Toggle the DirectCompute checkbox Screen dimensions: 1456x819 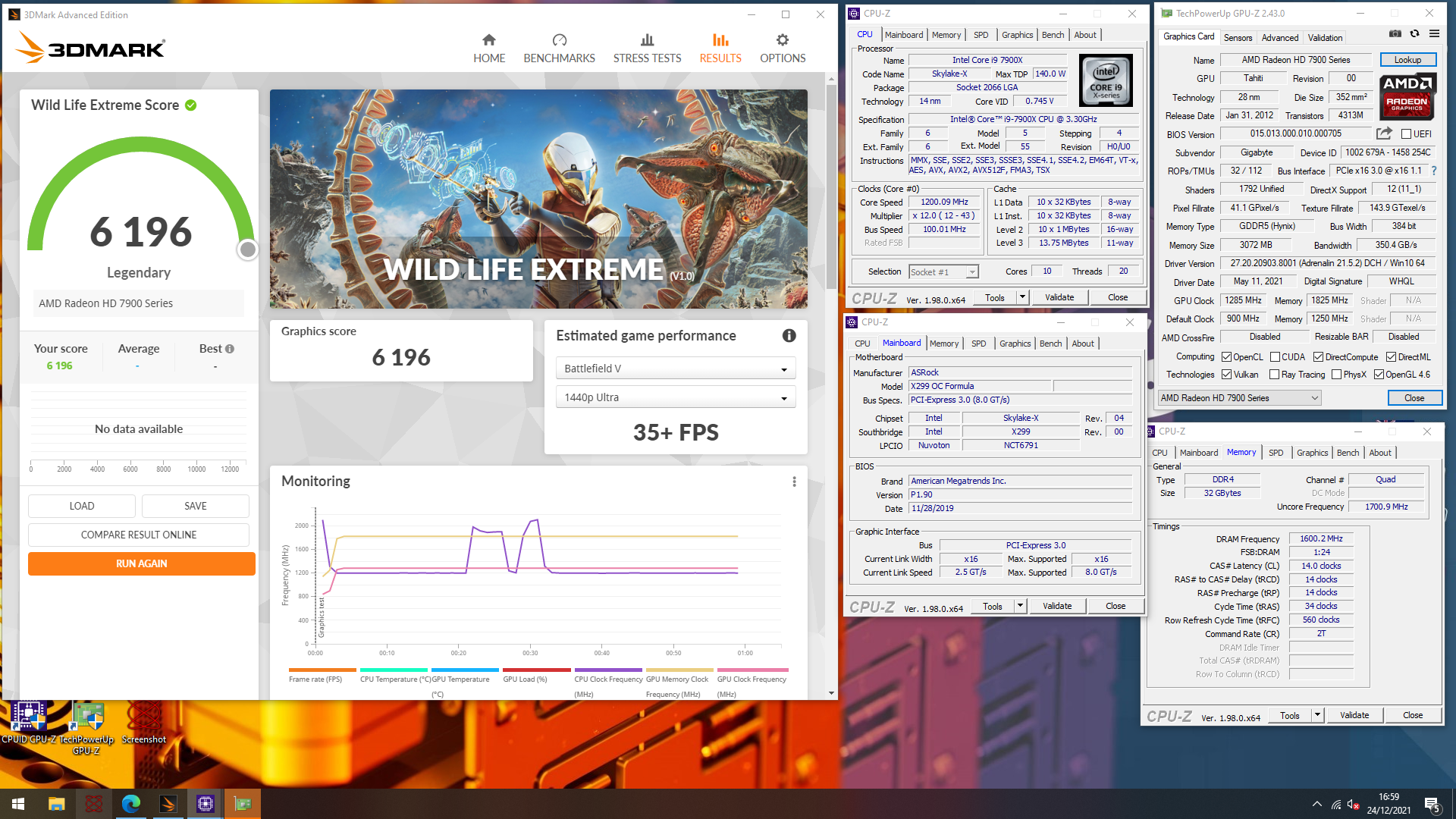pos(1318,357)
